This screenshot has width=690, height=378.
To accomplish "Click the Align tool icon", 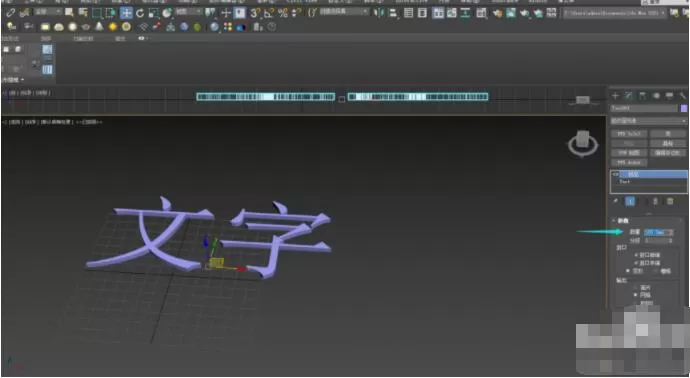I will 393,13.
